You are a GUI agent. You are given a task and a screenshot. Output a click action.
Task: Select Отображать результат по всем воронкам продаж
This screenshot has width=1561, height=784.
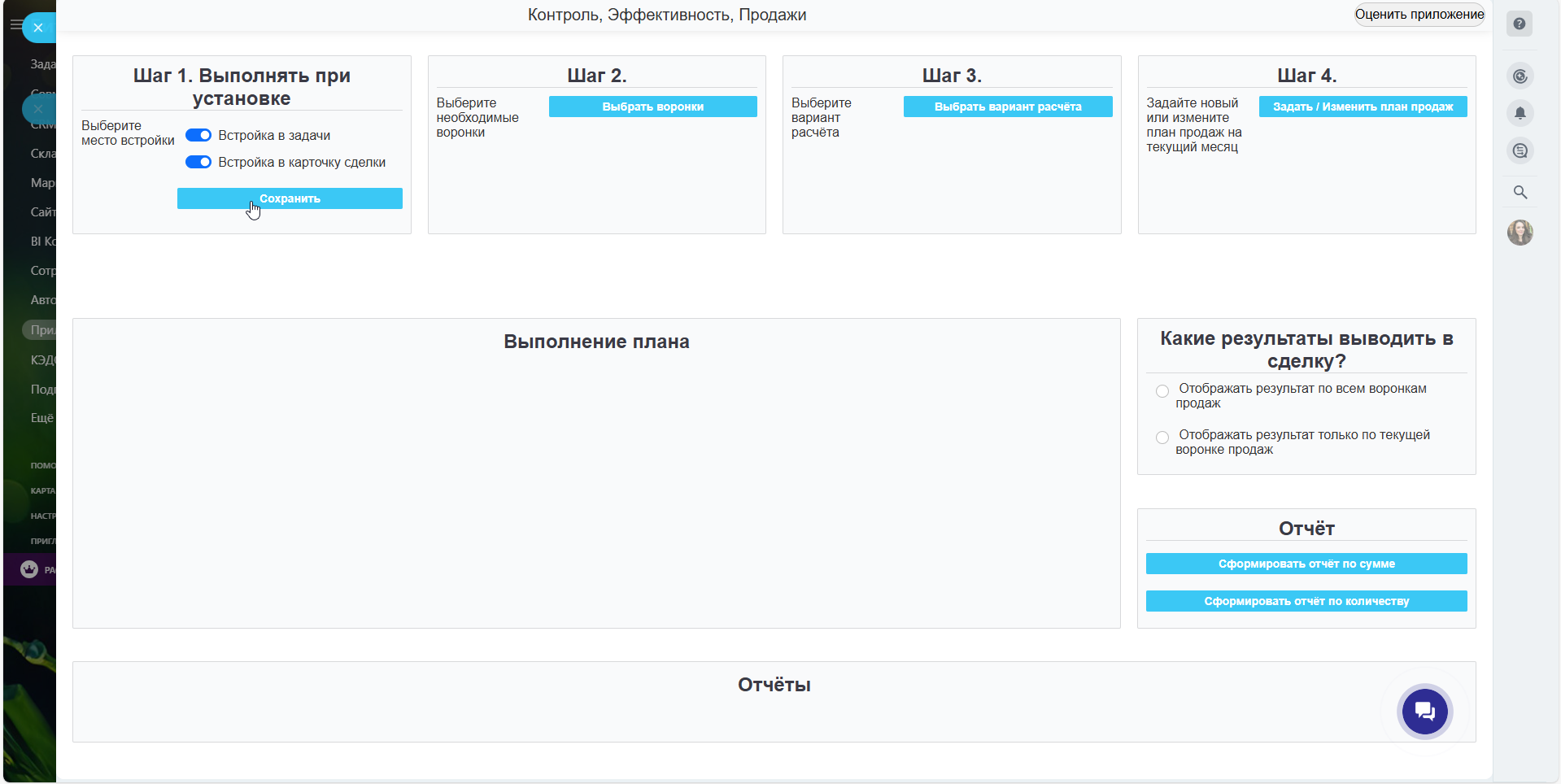[1162, 391]
